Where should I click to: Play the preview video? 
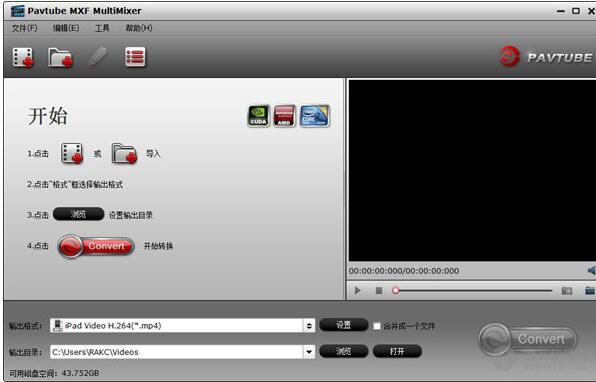pos(357,291)
